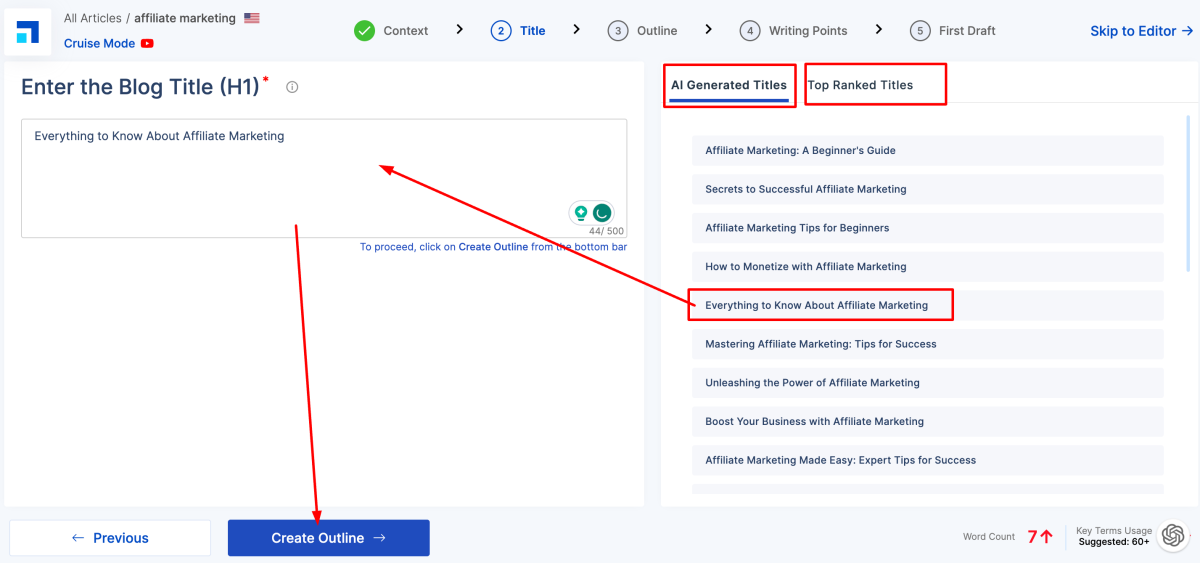
Task: Go back using the Previous button
Action: [110, 538]
